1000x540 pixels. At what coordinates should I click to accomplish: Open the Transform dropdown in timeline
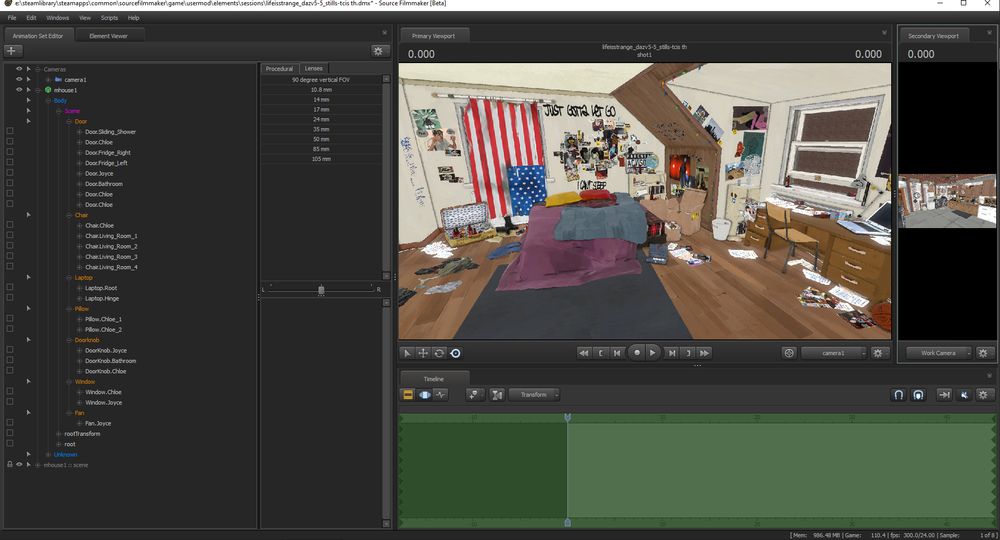(535, 395)
